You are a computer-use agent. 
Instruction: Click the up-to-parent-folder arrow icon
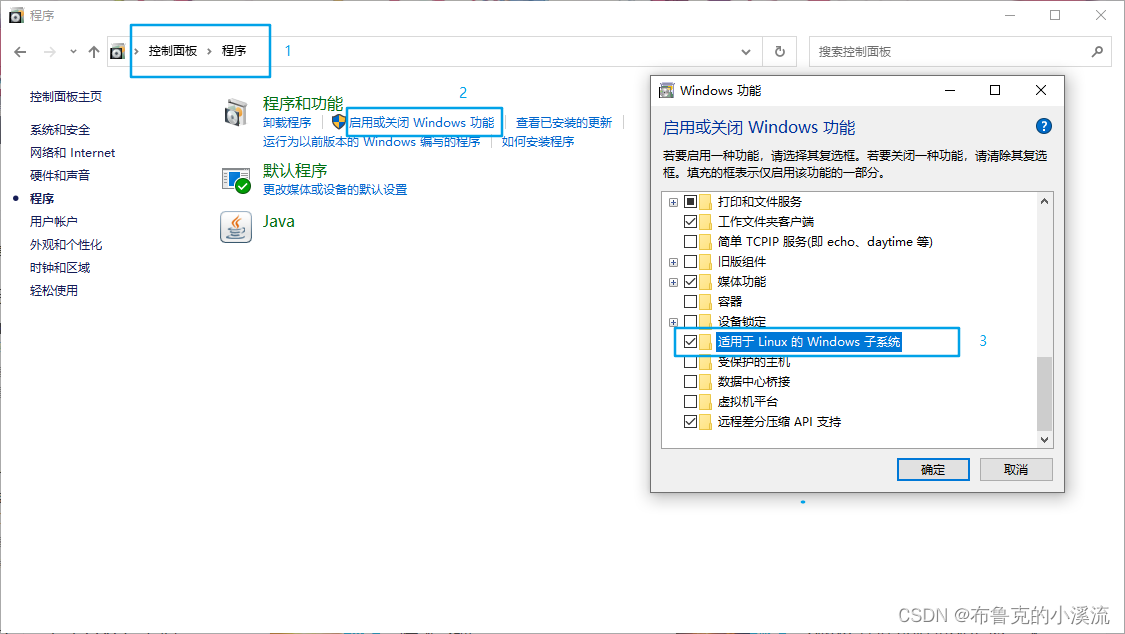[93, 51]
